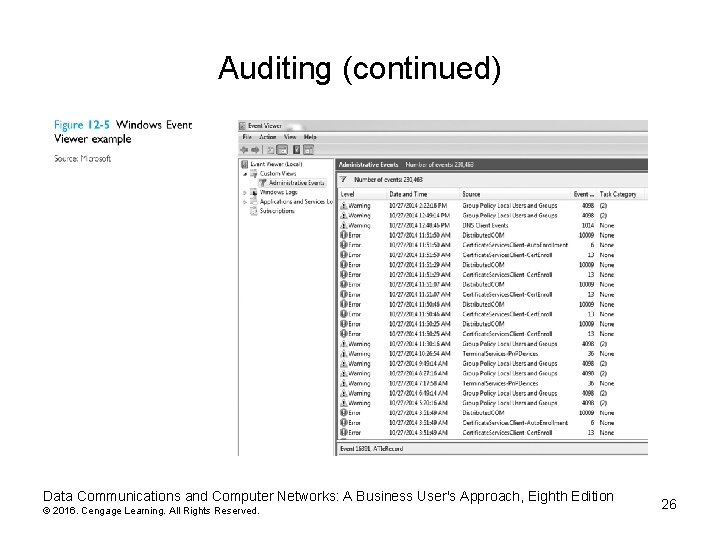Click the error icon on the 11:50:25 DistributedCOM row

(343, 324)
